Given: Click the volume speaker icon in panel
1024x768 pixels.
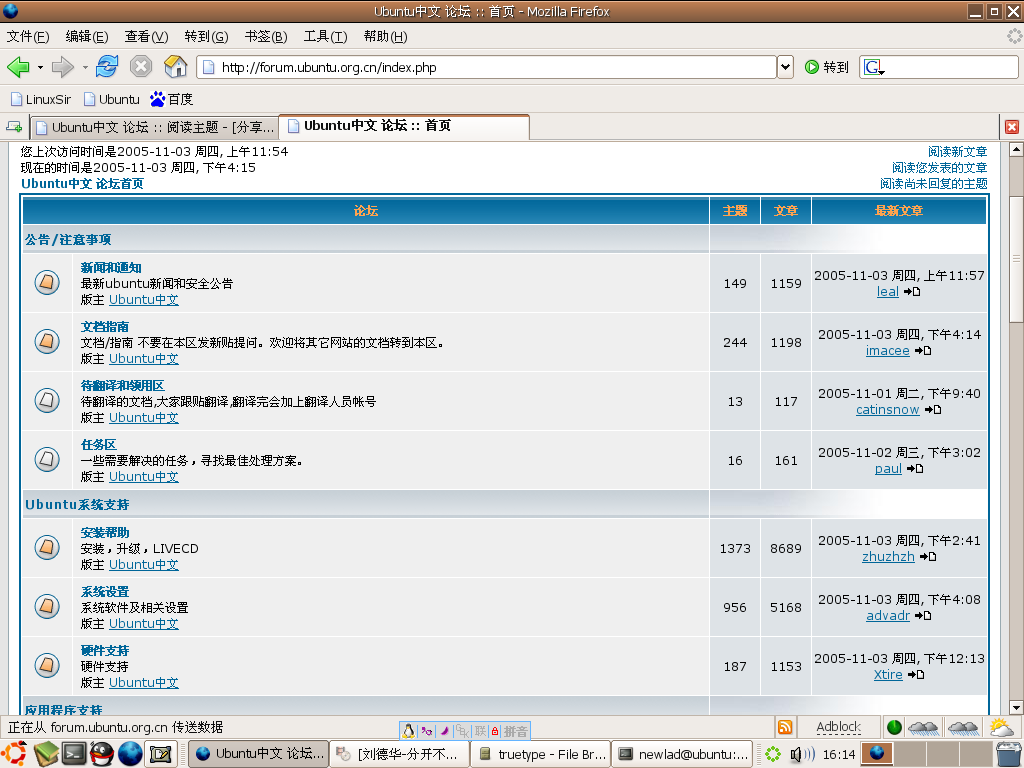Looking at the screenshot, I should [802, 754].
